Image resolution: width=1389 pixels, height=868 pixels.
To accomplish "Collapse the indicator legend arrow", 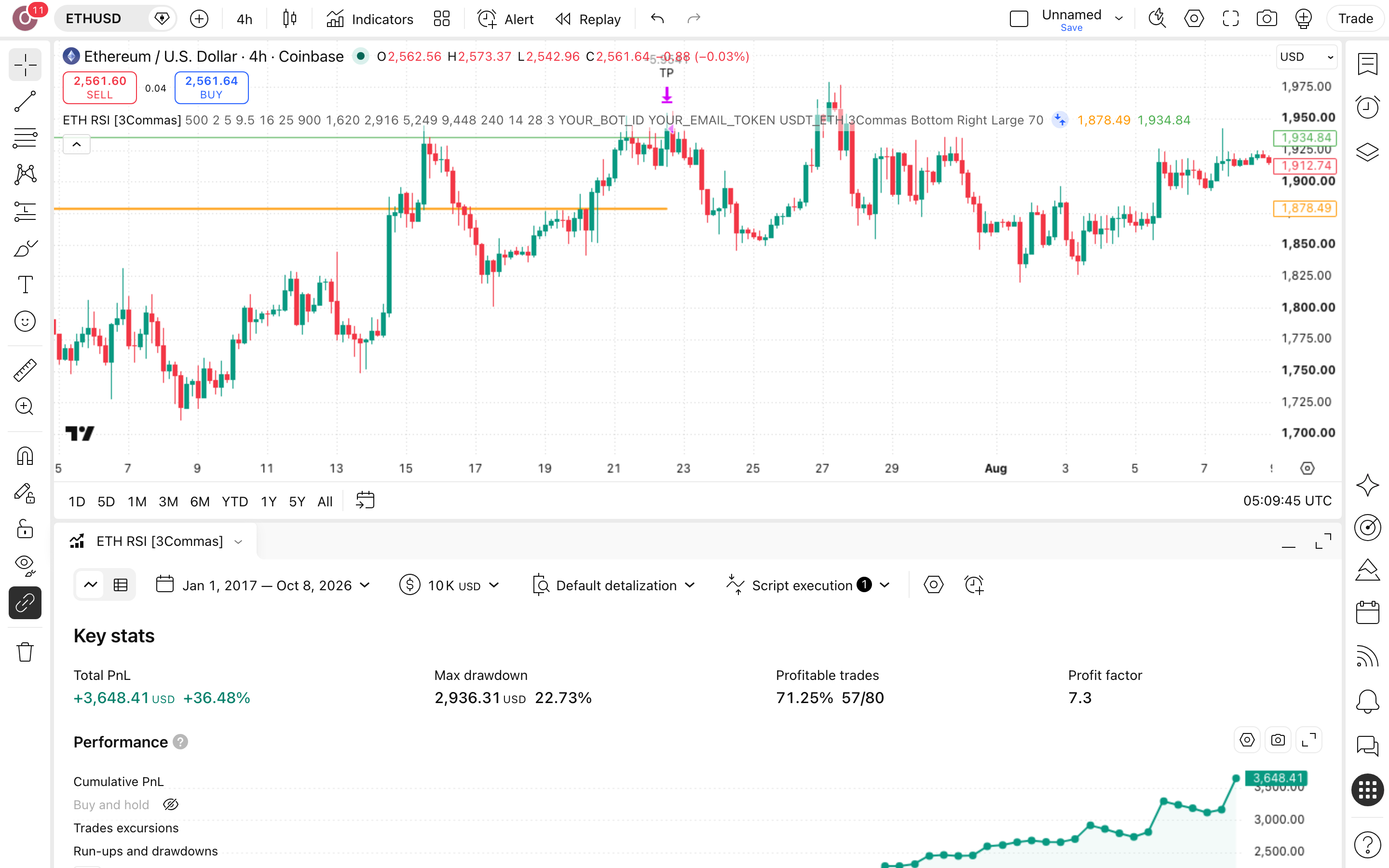I will (76, 145).
